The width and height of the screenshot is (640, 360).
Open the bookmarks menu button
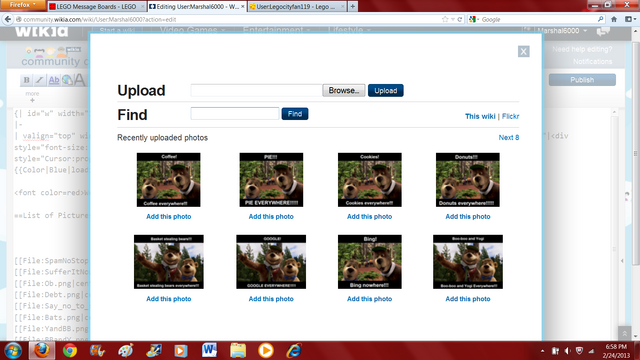[x=630, y=19]
